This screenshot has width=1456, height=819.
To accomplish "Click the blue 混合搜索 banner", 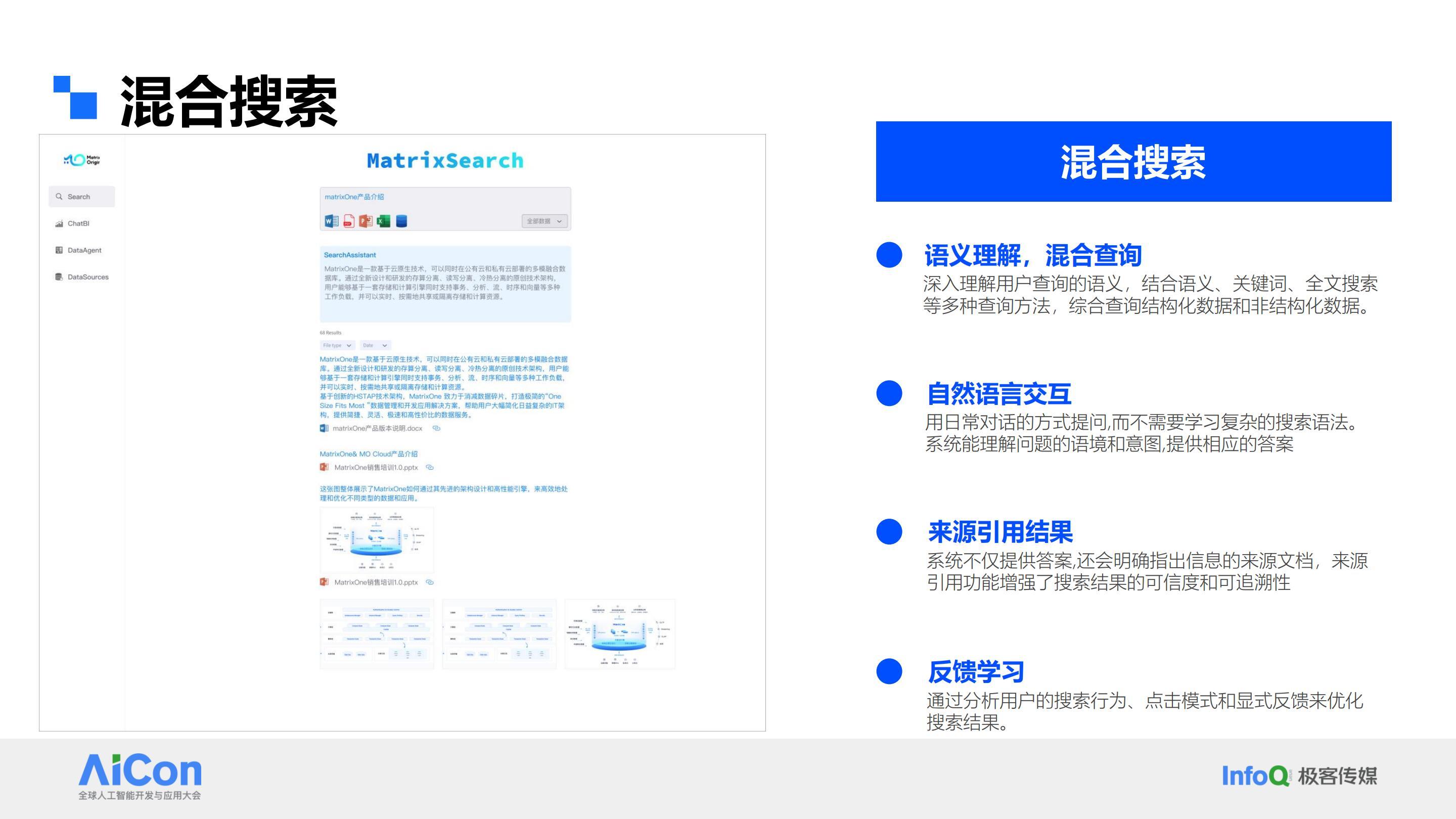I will click(1133, 161).
